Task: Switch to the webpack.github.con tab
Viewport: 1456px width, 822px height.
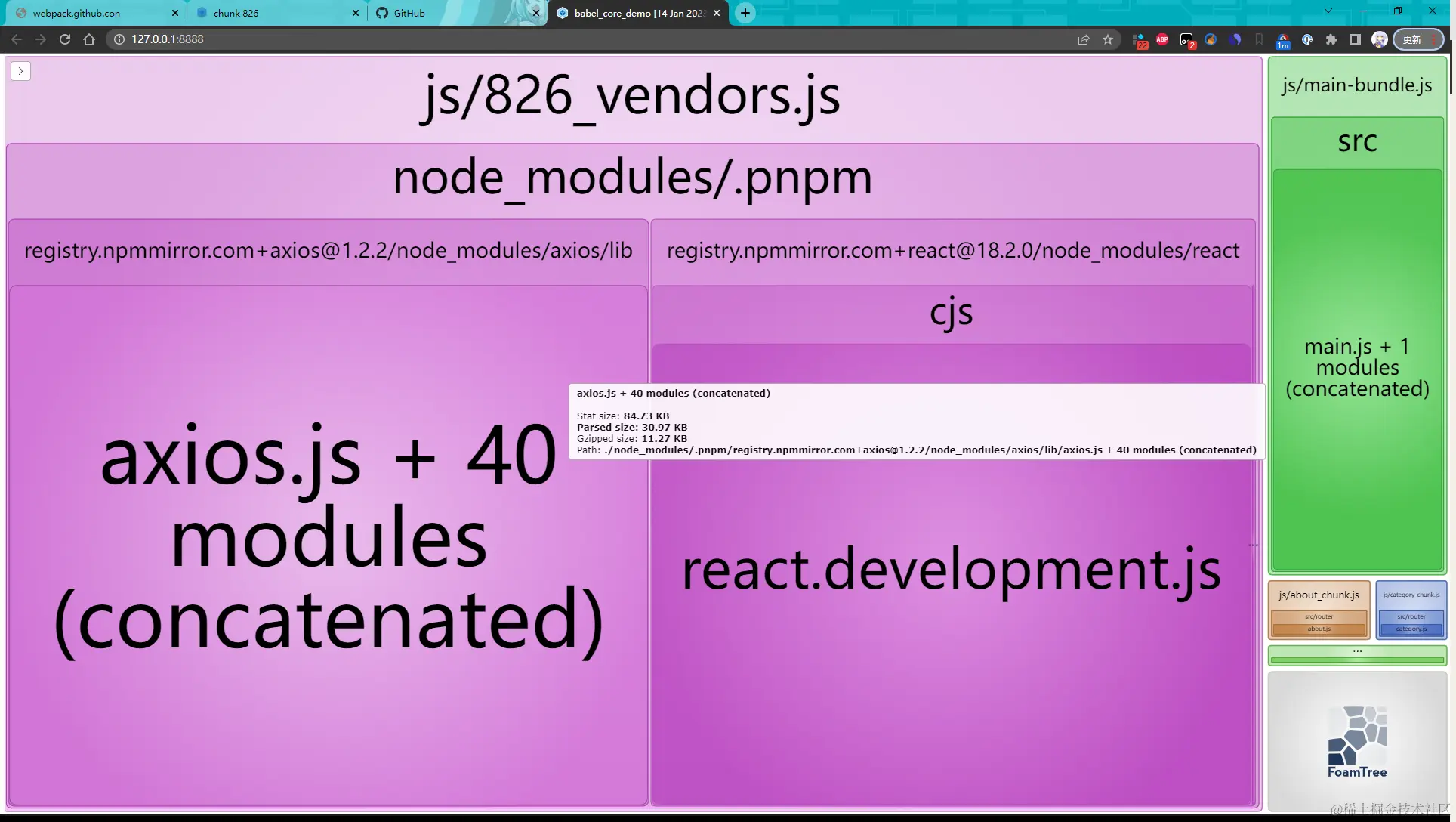Action: pyautogui.click(x=76, y=13)
